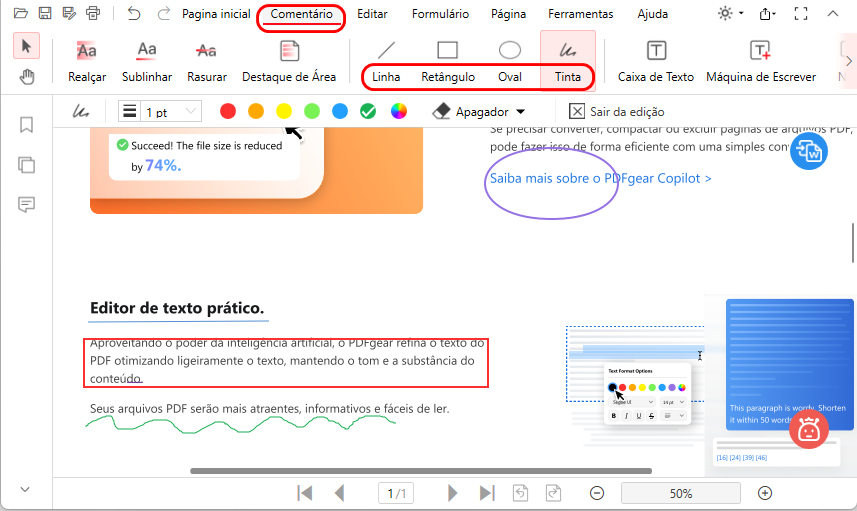Switch to the Página tab

coord(508,14)
